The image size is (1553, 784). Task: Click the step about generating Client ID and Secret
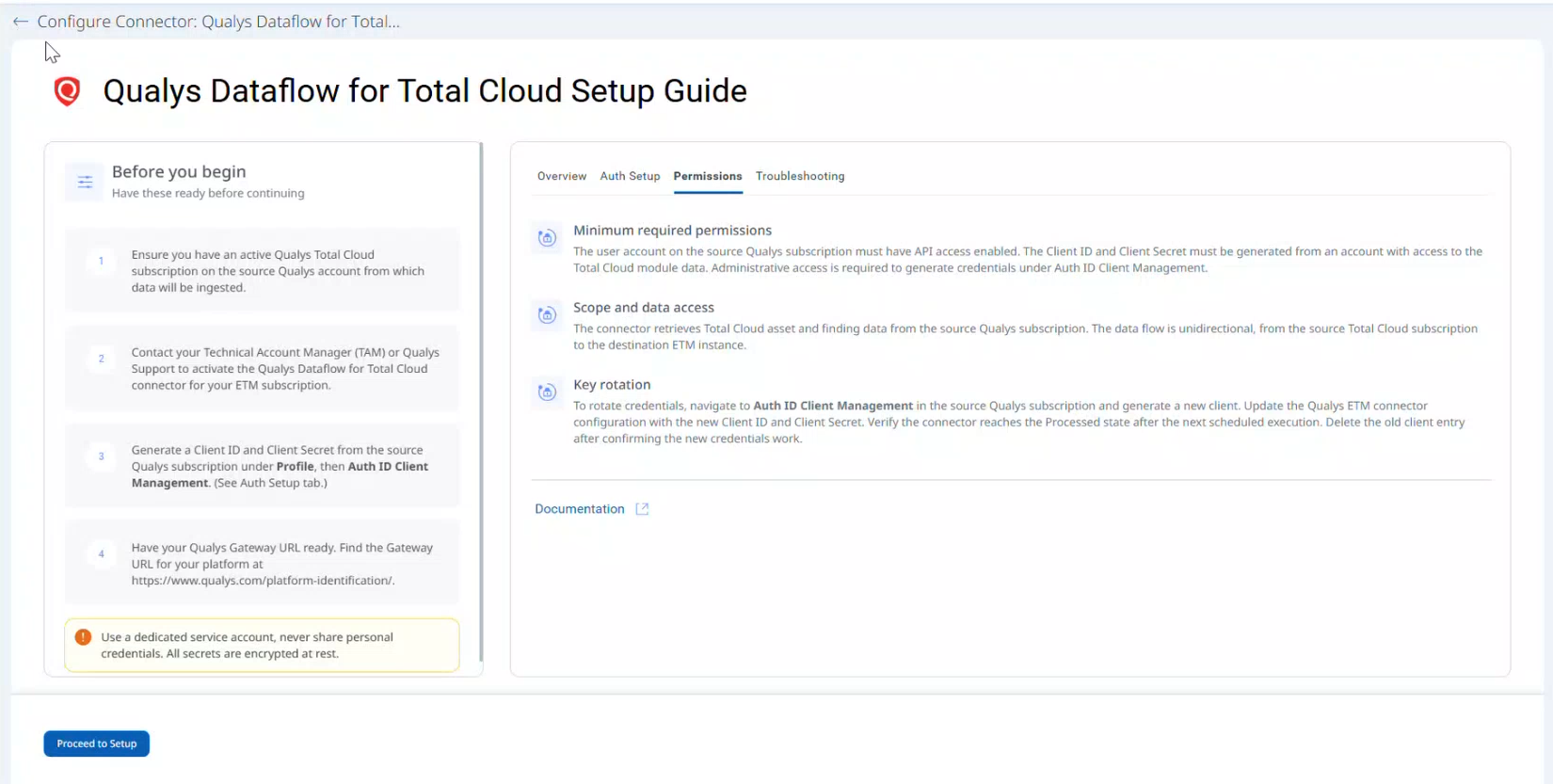pyautogui.click(x=262, y=466)
